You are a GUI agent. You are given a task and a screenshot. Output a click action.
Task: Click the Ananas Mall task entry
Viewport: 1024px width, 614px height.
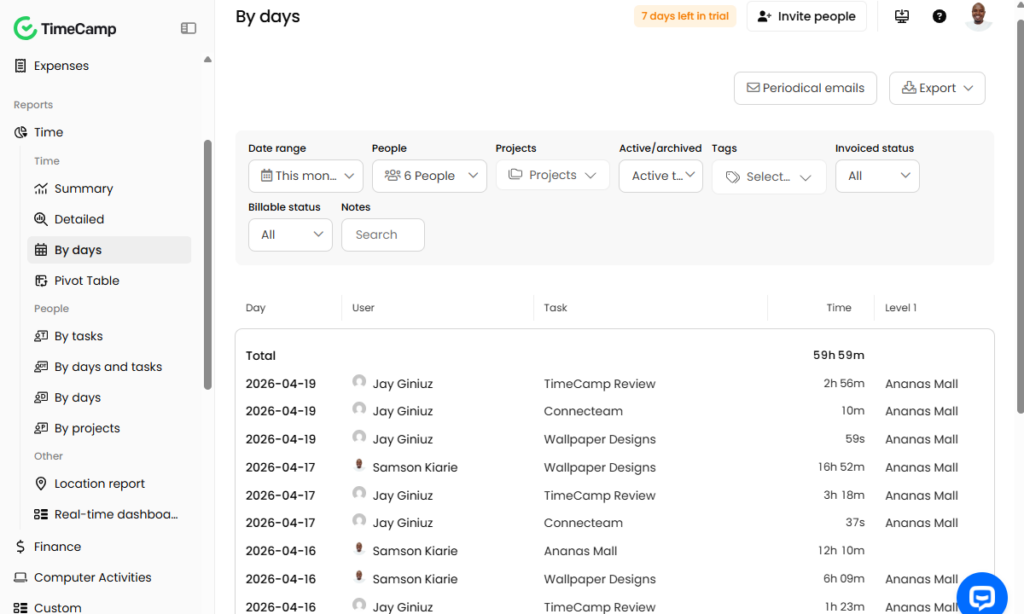click(x=580, y=551)
